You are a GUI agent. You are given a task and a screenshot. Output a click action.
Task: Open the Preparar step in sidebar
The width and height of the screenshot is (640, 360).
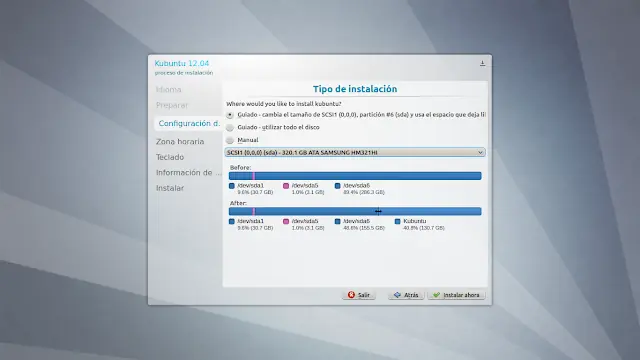point(172,105)
